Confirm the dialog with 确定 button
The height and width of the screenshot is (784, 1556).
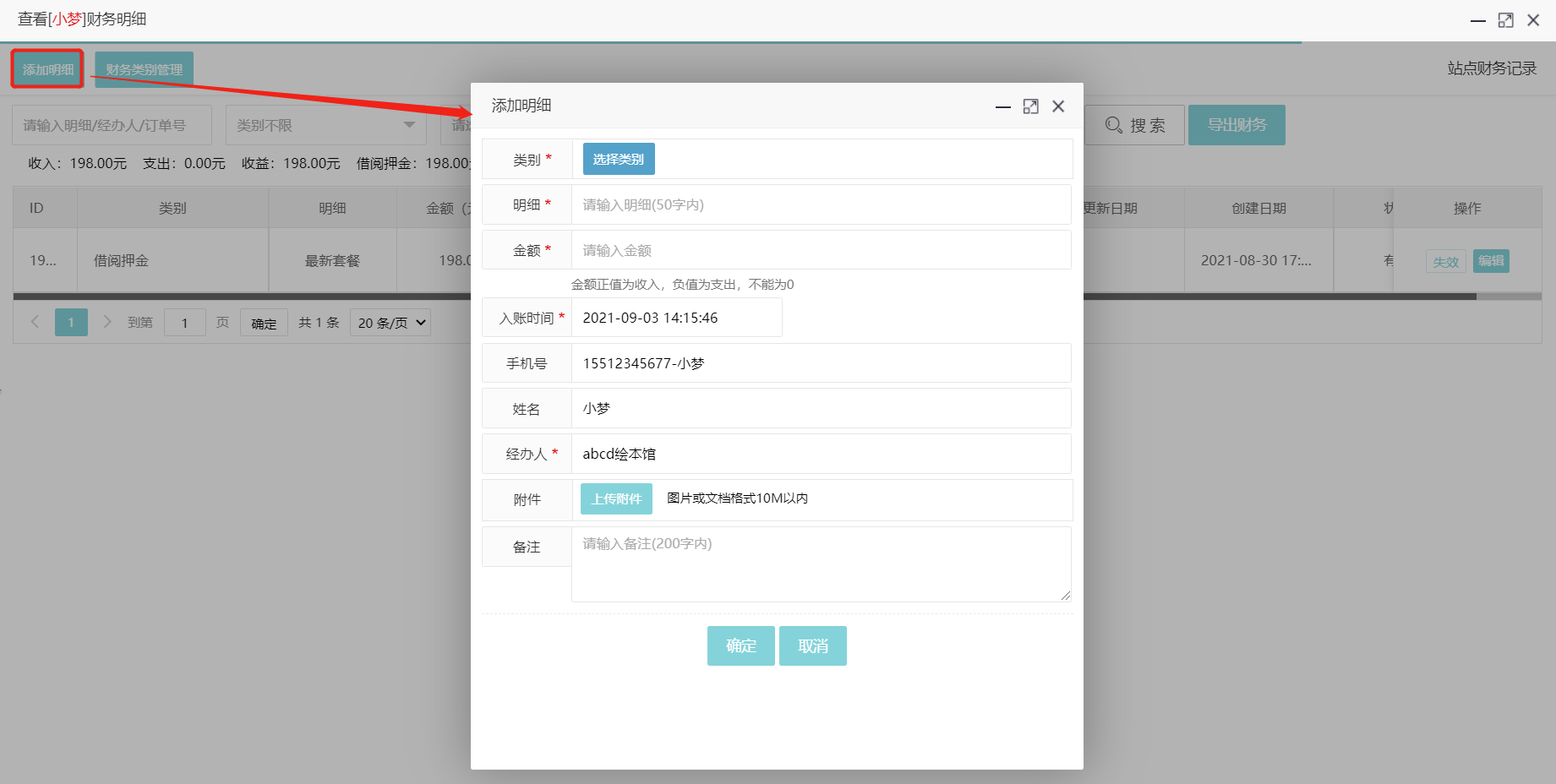click(741, 645)
